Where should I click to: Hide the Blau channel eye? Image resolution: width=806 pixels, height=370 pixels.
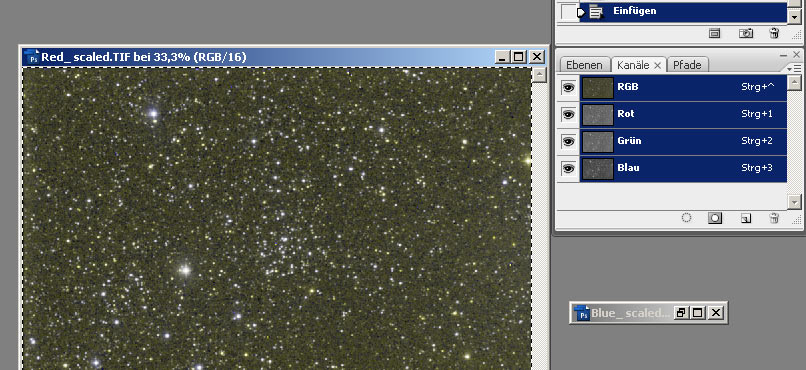[x=568, y=169]
